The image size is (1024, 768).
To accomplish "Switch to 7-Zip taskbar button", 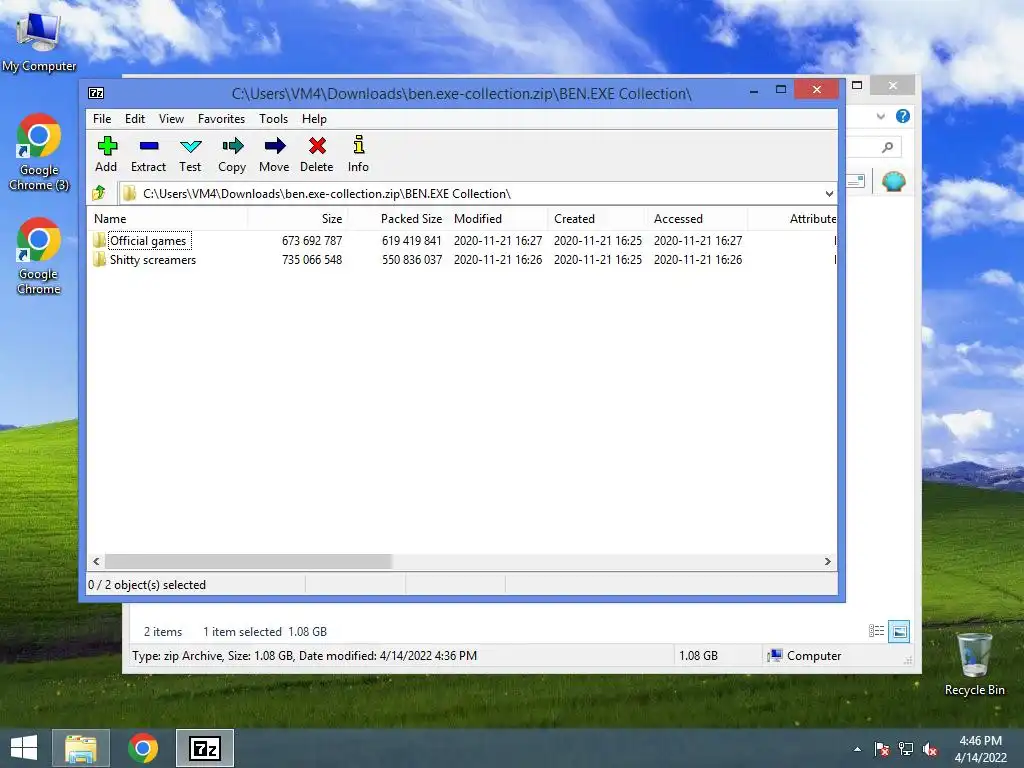I will point(205,748).
